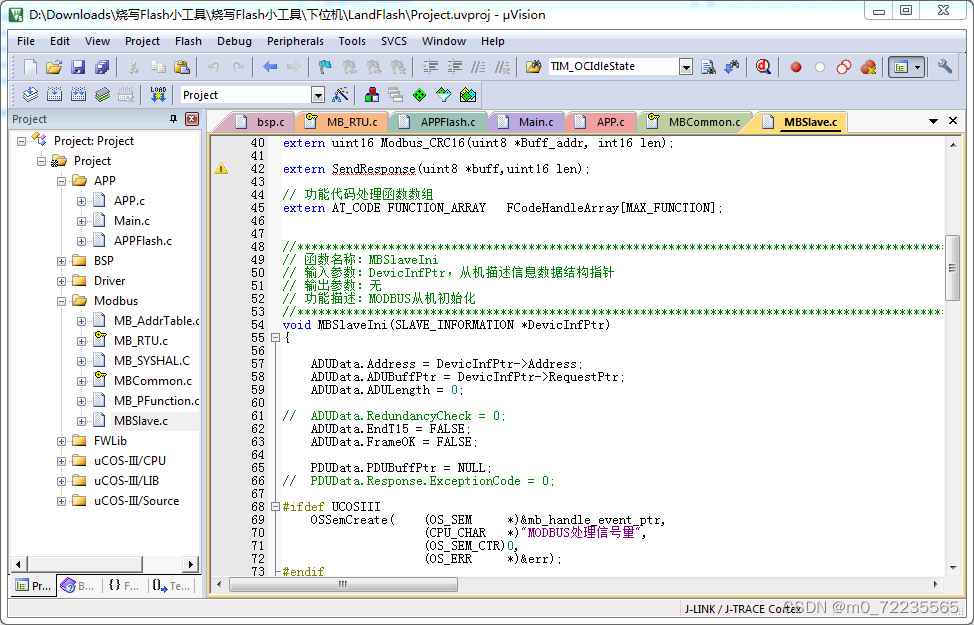
Task: Expand the uCOS-III/Source folder
Action: pyautogui.click(x=61, y=501)
